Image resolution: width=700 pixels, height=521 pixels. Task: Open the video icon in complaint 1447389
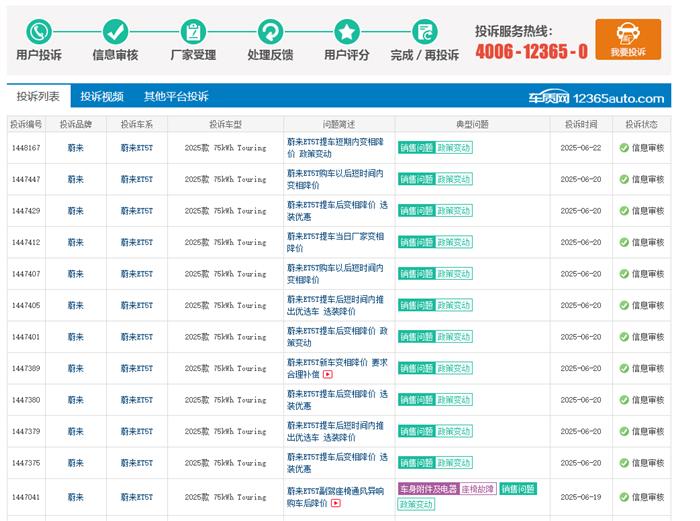click(328, 375)
